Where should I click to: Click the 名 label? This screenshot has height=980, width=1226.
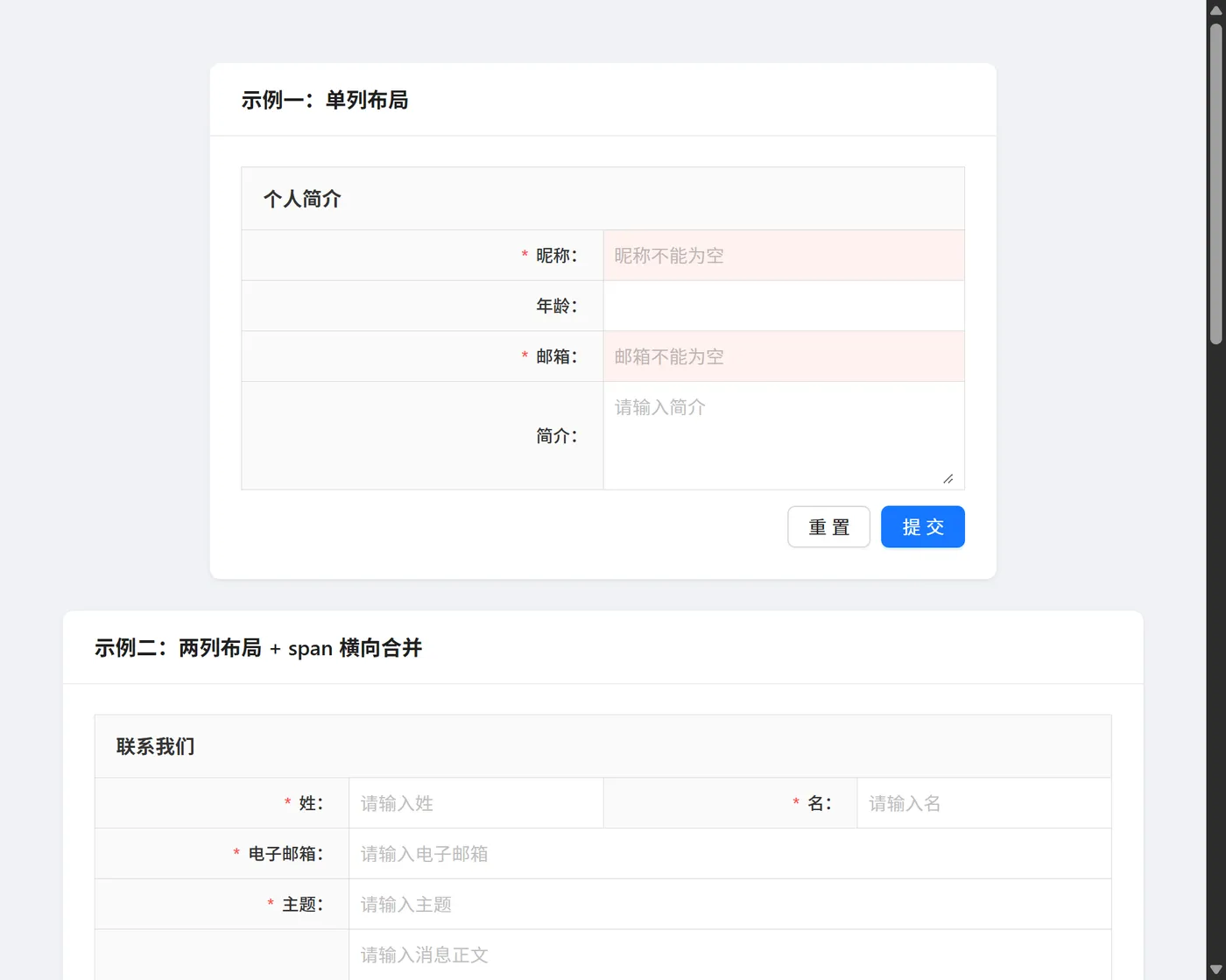tap(819, 803)
